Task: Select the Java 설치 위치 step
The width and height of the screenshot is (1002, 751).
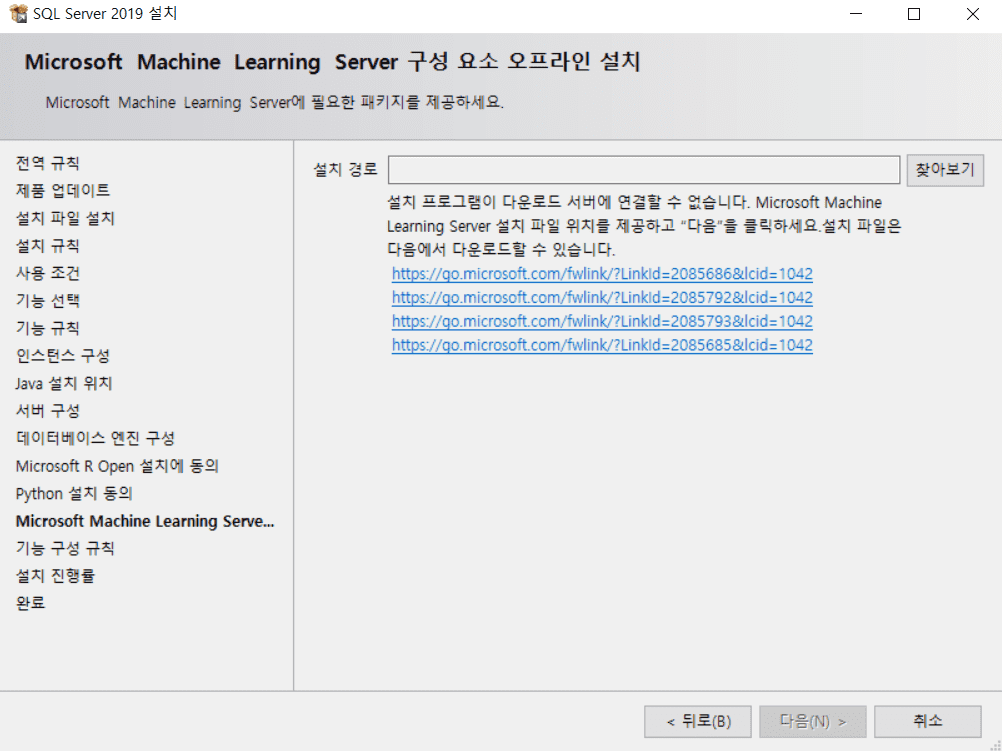Action: point(64,383)
